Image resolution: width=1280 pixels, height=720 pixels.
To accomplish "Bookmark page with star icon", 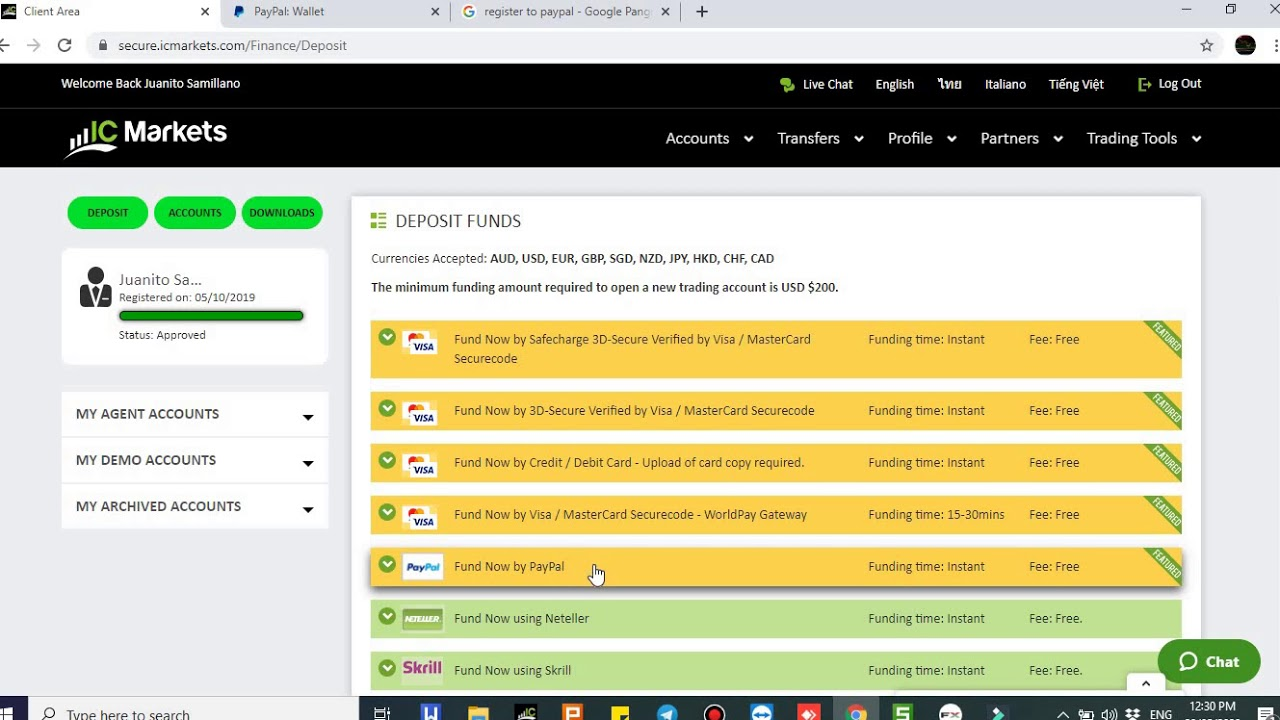I will 1207,45.
